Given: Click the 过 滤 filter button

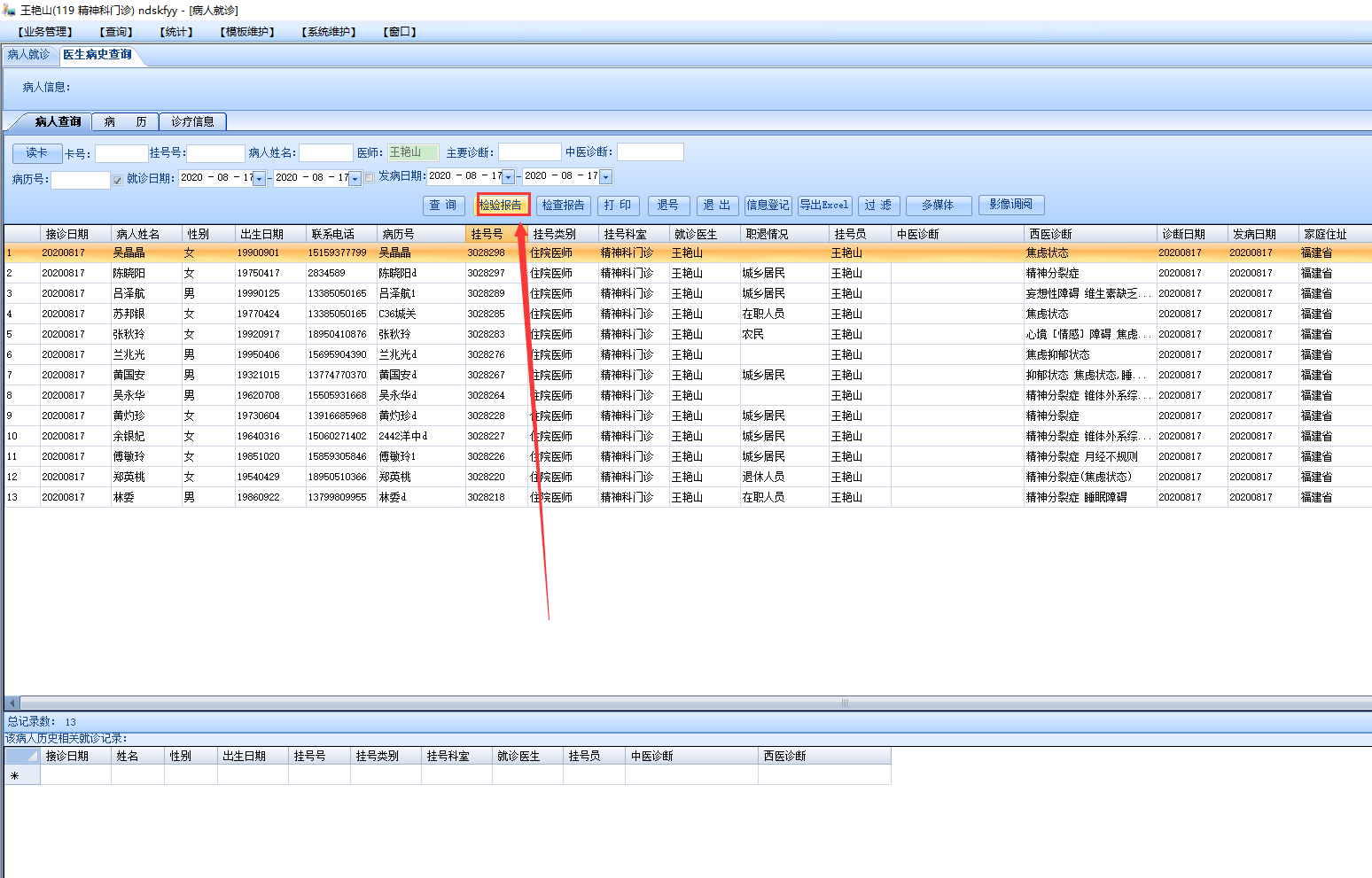Looking at the screenshot, I should tap(878, 206).
